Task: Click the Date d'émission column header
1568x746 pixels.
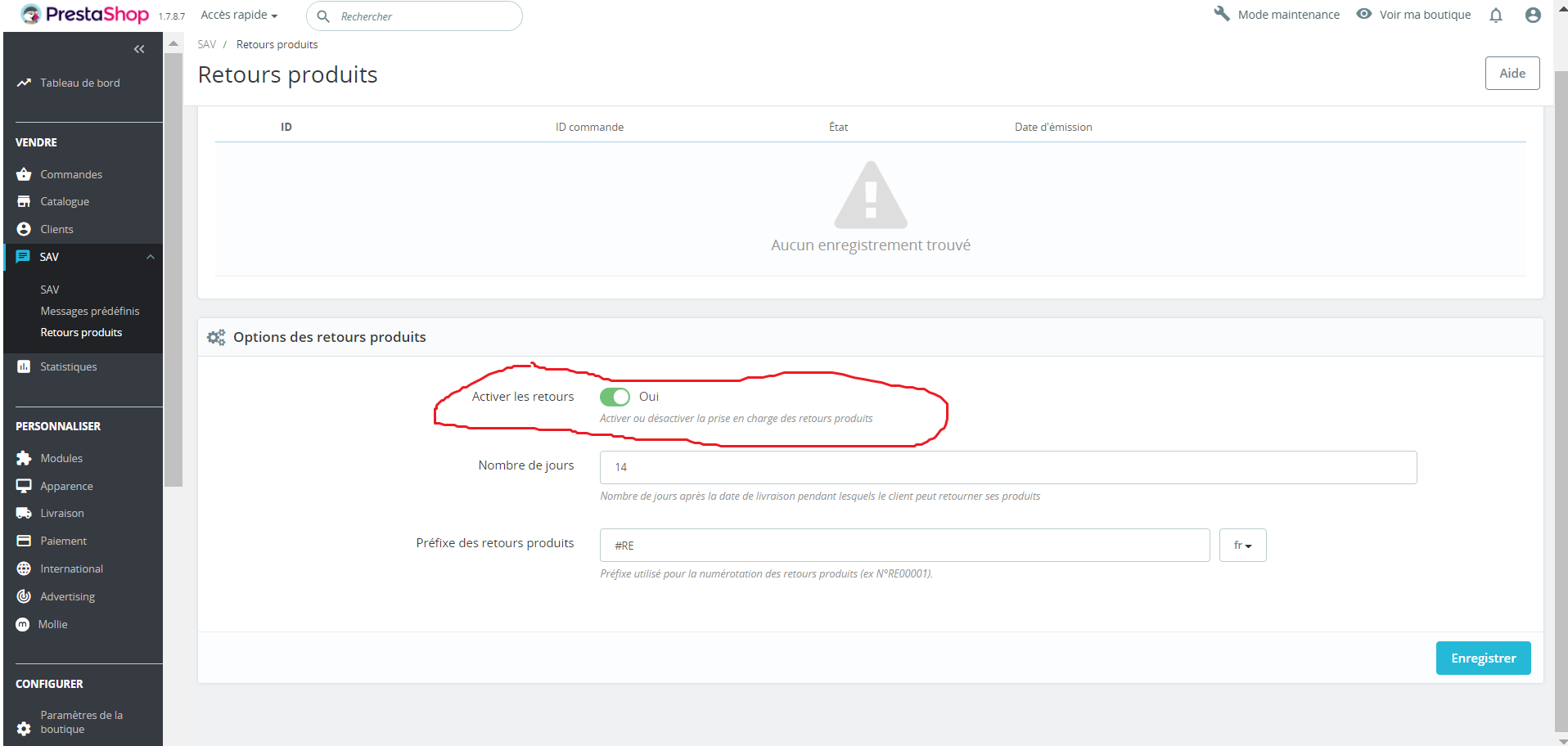Action: [1053, 127]
